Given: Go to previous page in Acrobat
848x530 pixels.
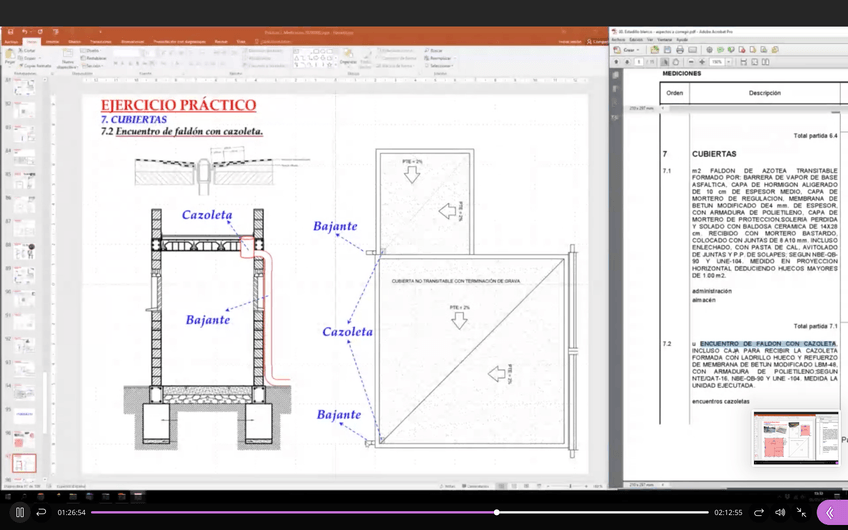Looking at the screenshot, I should click(x=617, y=62).
